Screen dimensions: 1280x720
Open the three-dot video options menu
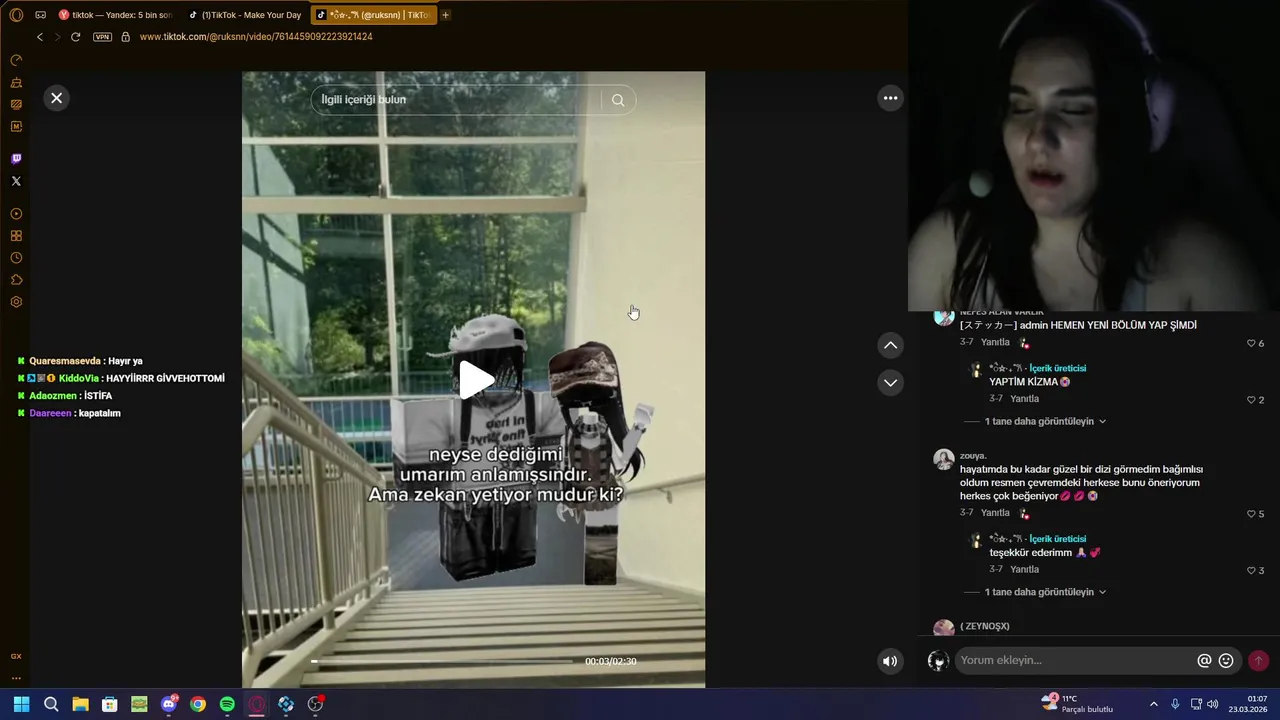coord(890,98)
